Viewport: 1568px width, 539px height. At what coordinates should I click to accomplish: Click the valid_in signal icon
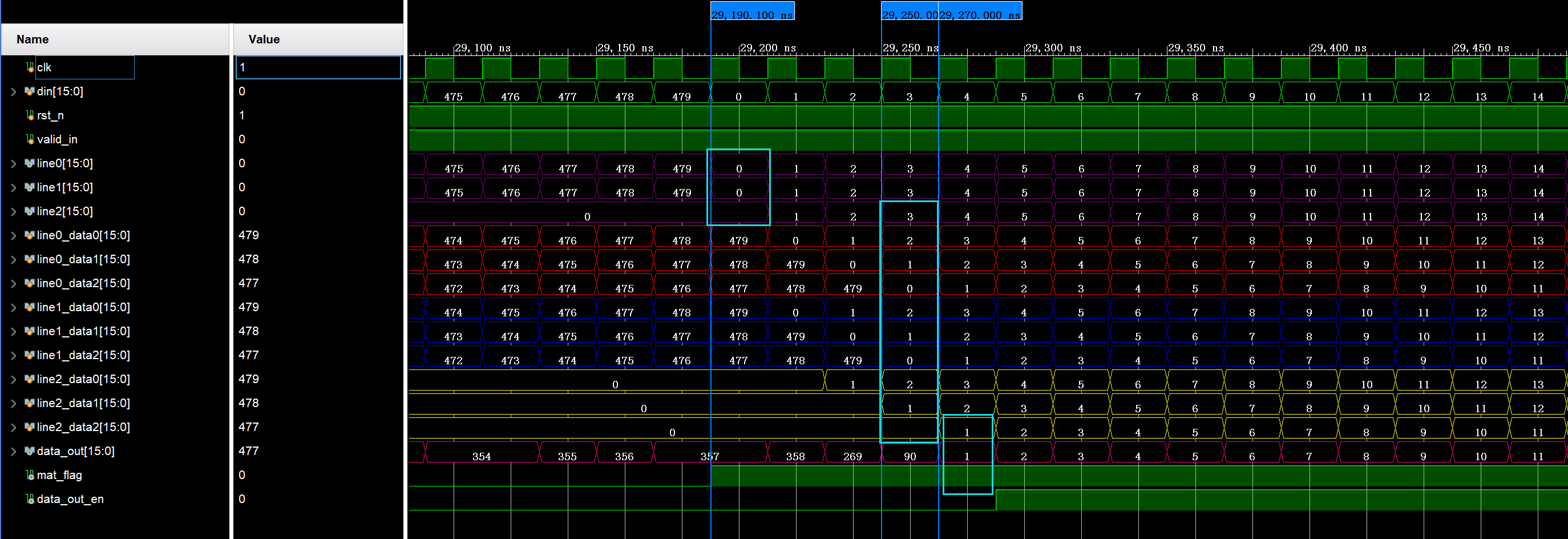coord(29,139)
